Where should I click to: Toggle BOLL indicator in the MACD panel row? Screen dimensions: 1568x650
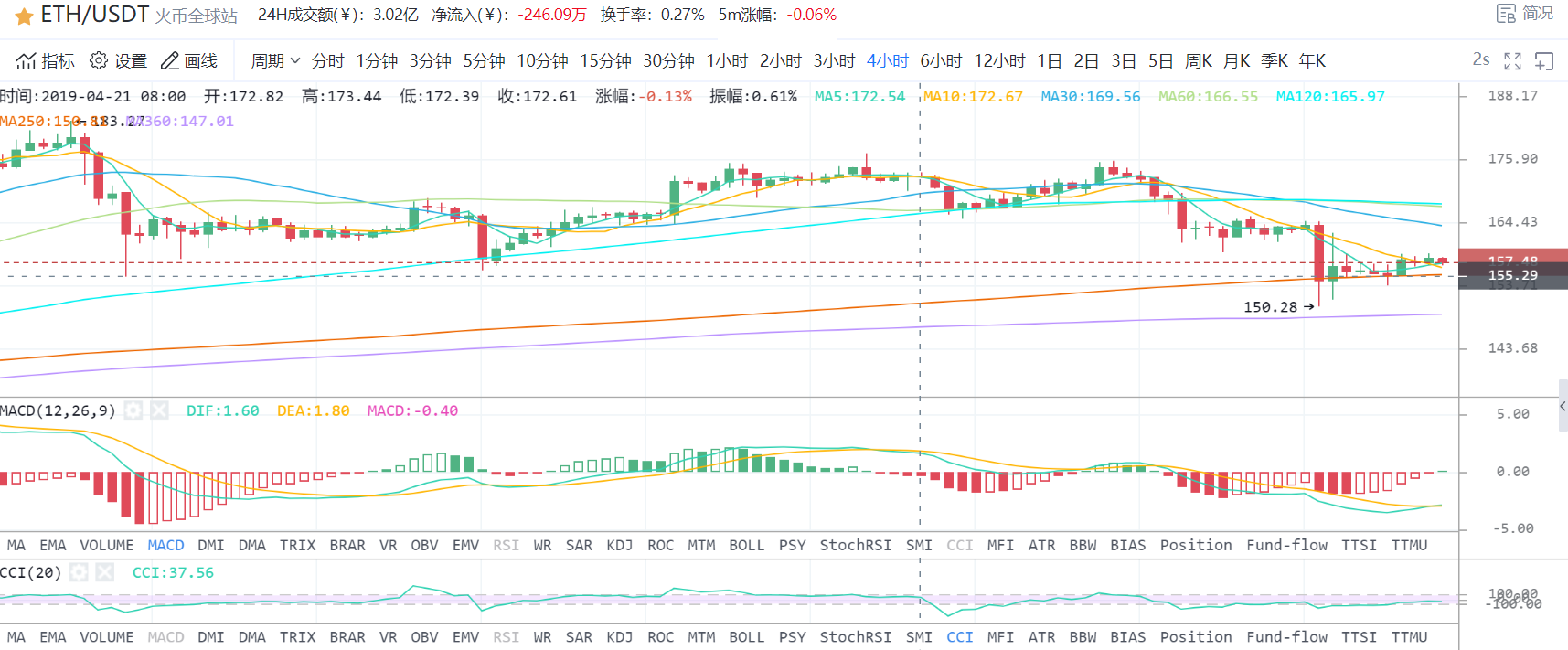(746, 545)
